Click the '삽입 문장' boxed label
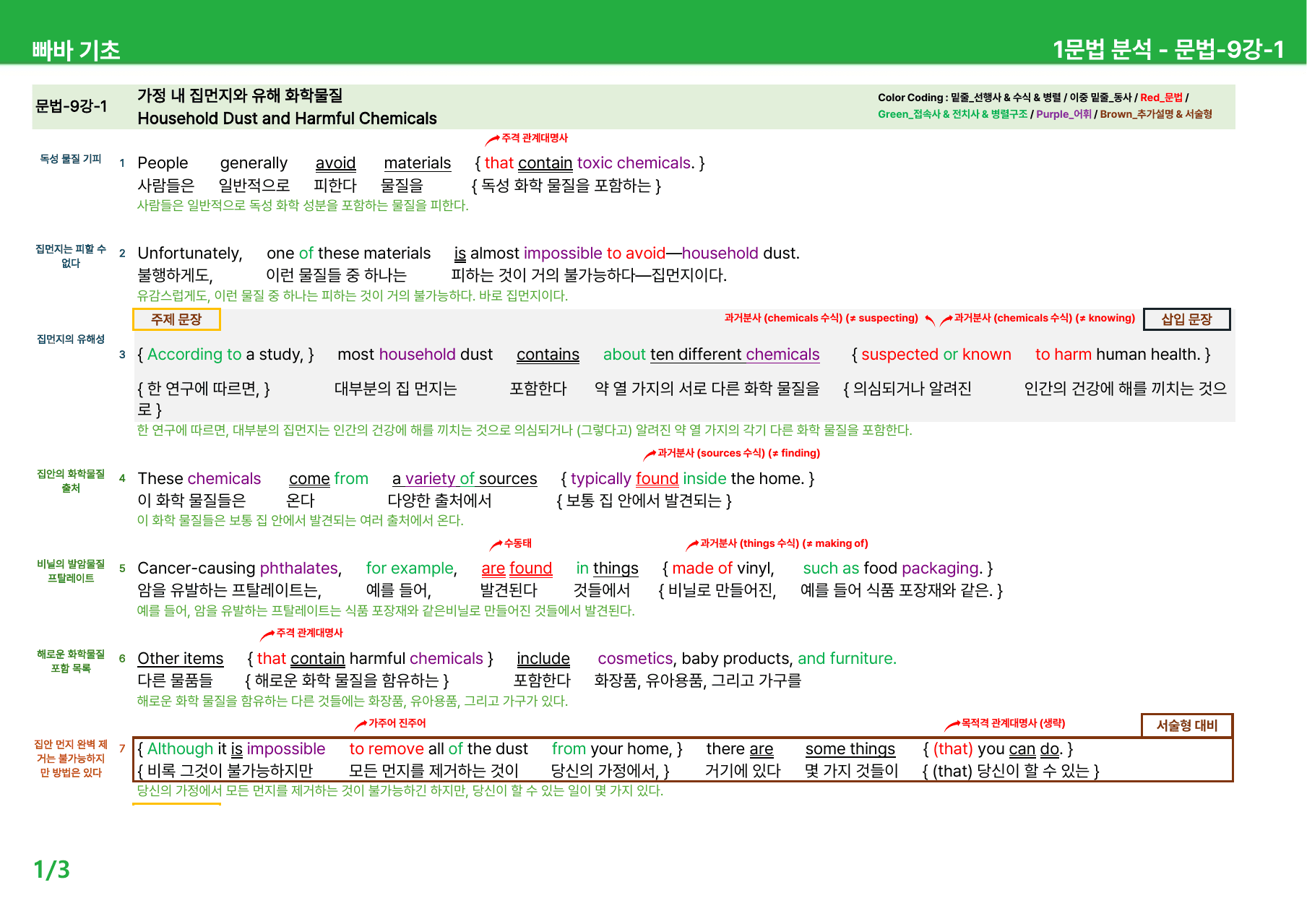 pos(1186,319)
